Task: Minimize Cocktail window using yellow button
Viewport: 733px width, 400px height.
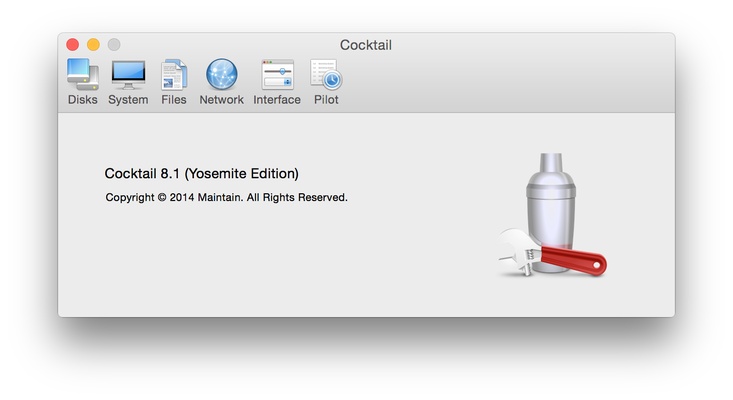Action: pos(93,44)
